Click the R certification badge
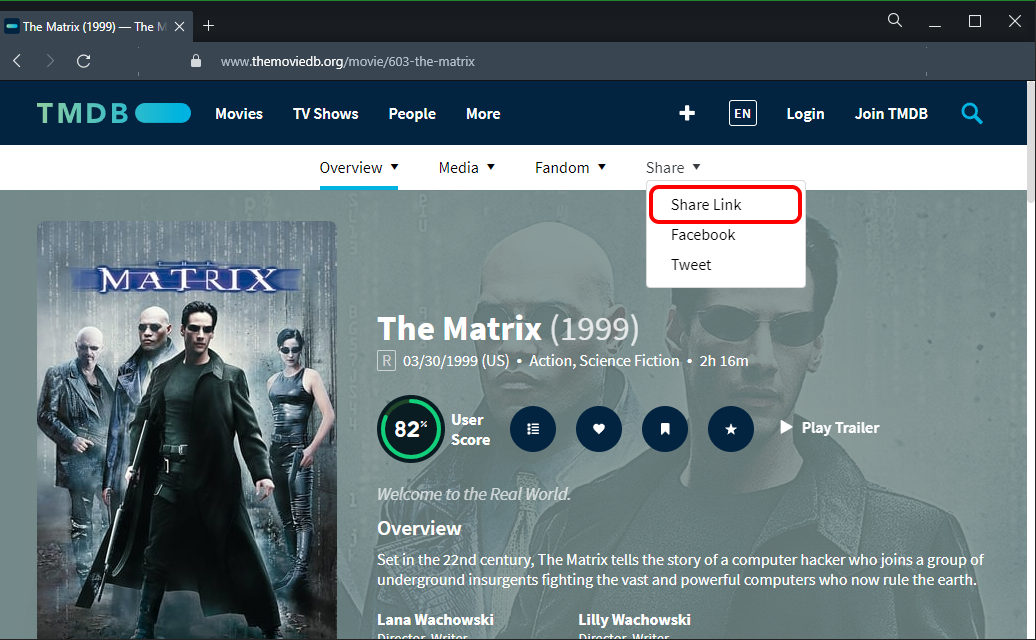 tap(387, 361)
